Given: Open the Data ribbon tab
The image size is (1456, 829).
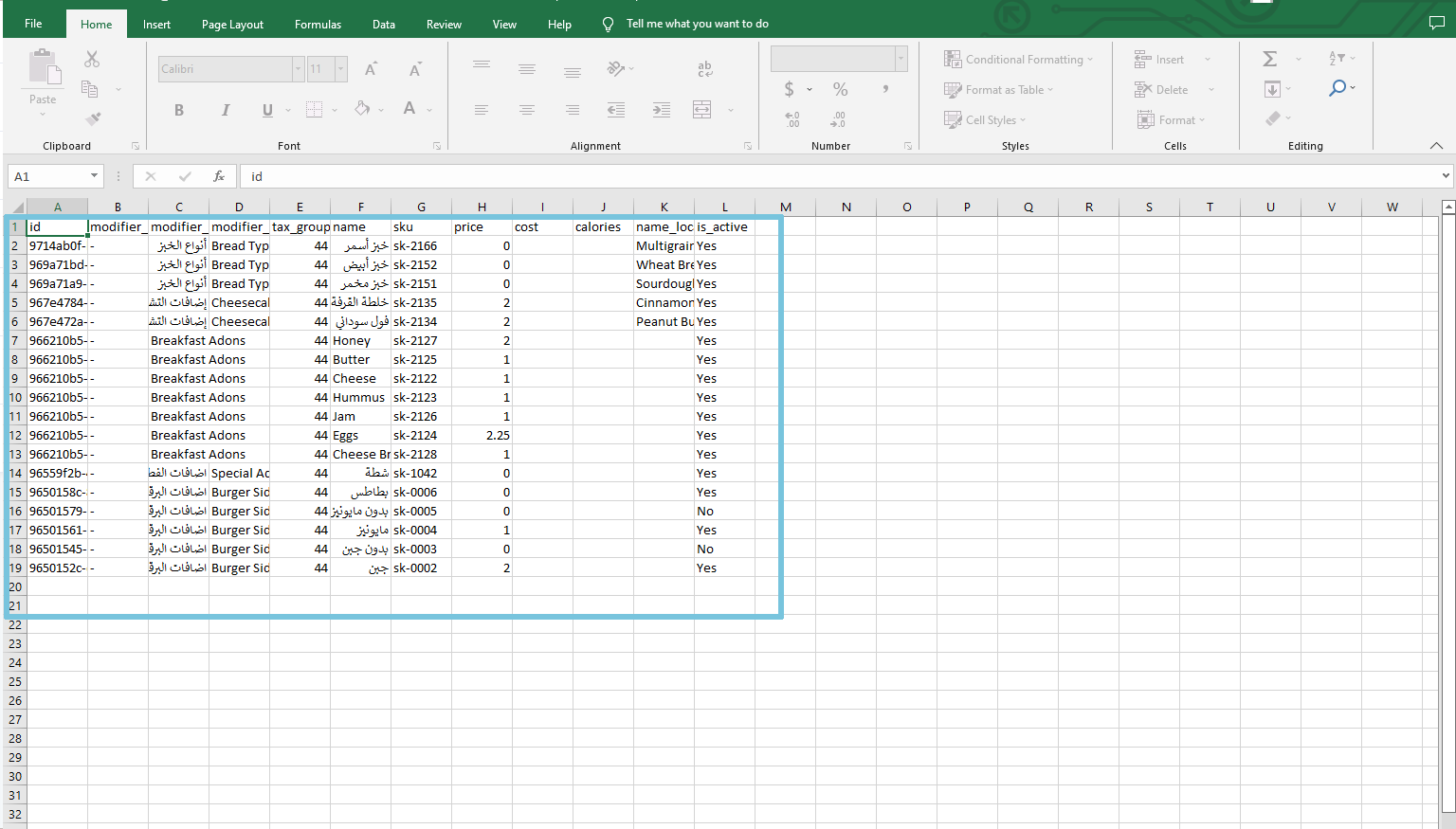Looking at the screenshot, I should (383, 24).
